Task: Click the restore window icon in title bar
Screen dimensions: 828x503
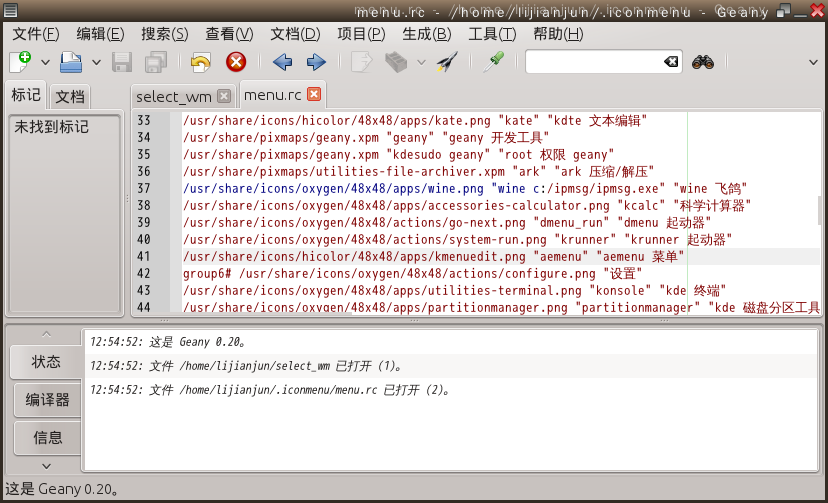Action: click(784, 10)
